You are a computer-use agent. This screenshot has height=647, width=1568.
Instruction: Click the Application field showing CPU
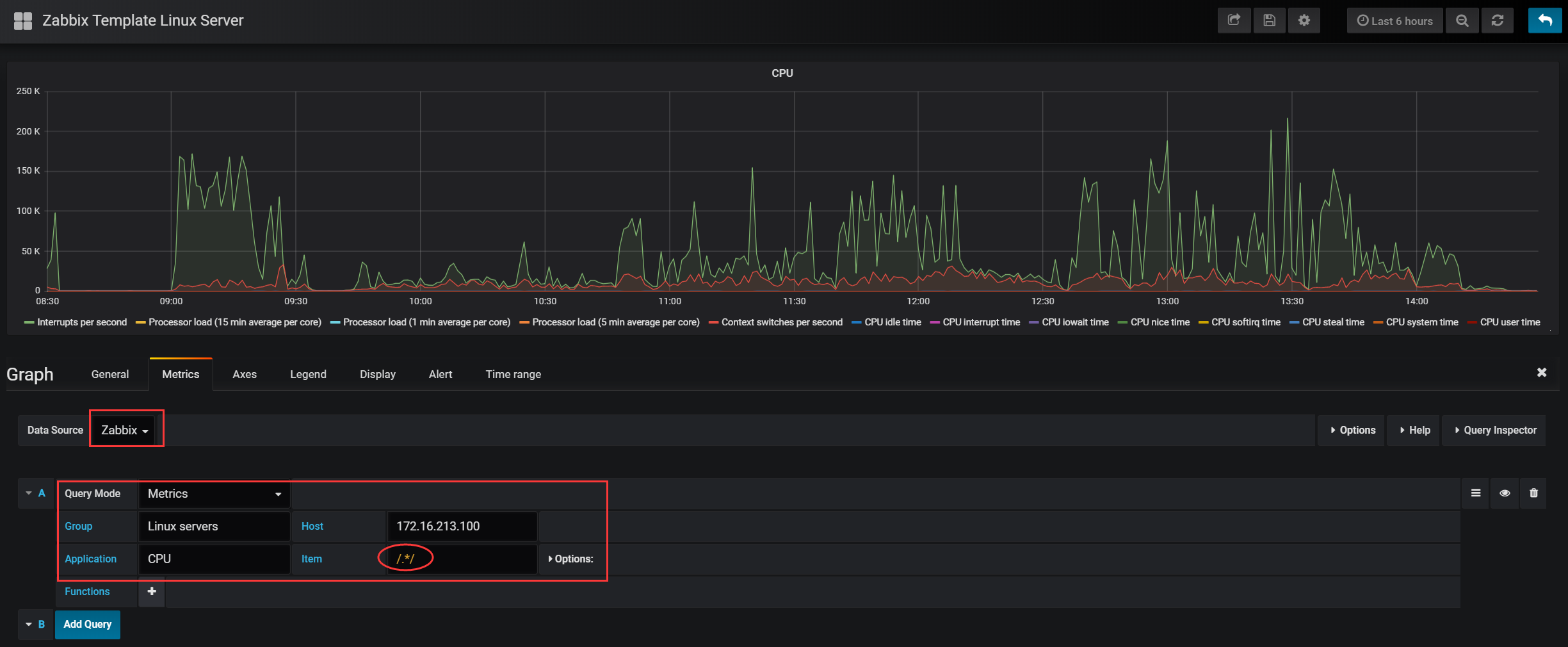(214, 559)
